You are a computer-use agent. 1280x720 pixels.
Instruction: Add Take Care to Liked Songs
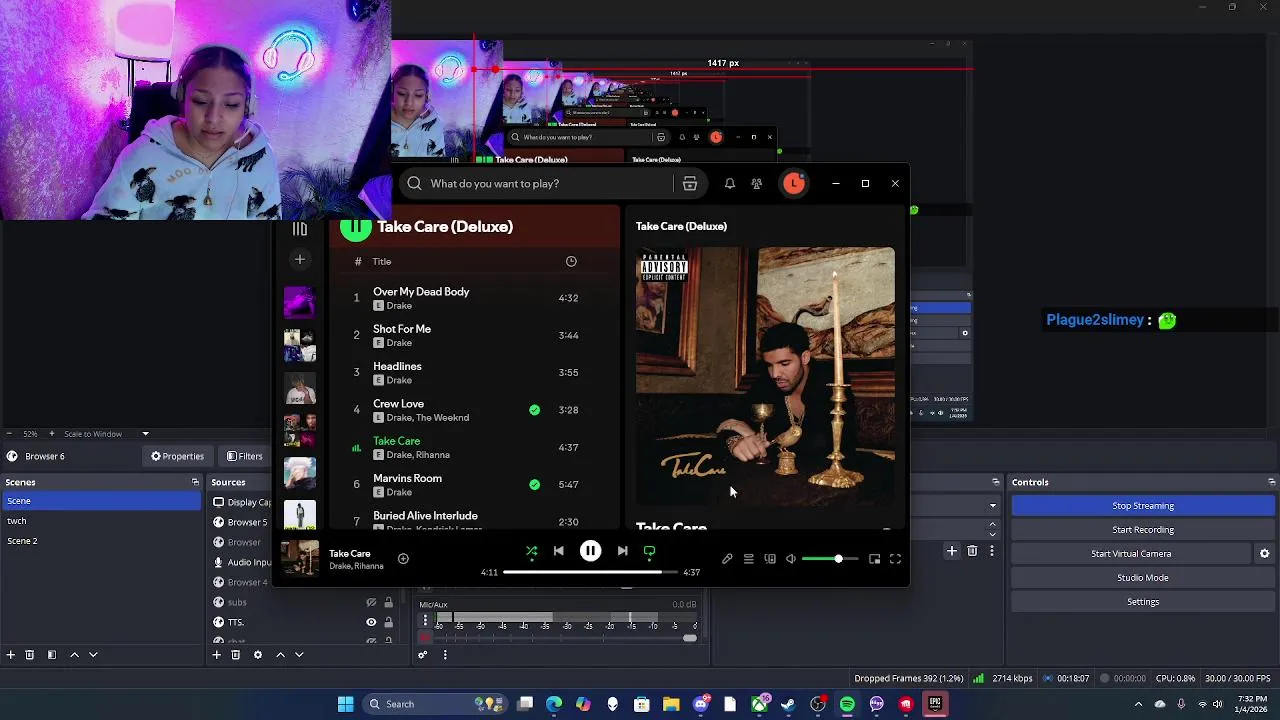(403, 559)
